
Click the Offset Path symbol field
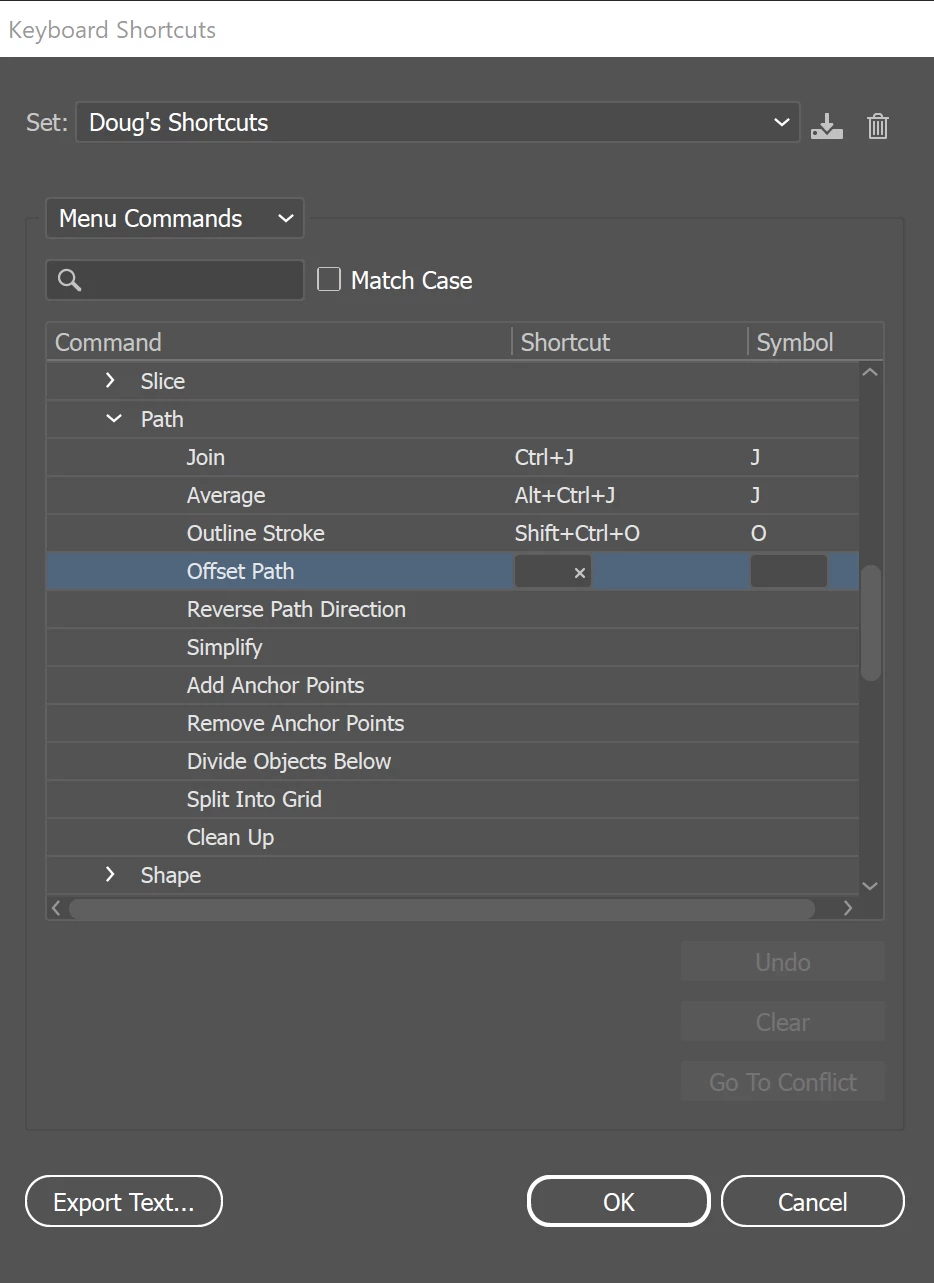click(x=788, y=572)
